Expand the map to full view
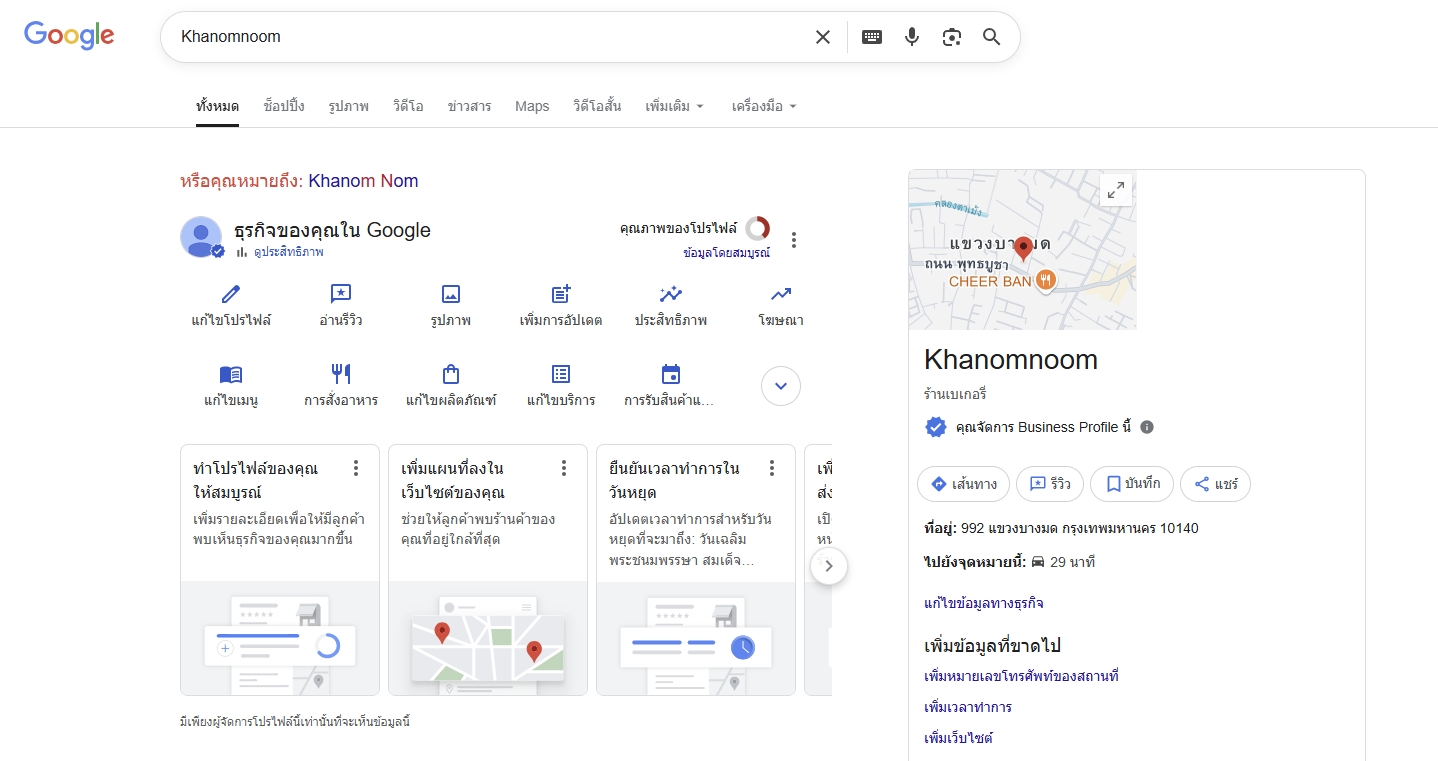 tap(1115, 189)
